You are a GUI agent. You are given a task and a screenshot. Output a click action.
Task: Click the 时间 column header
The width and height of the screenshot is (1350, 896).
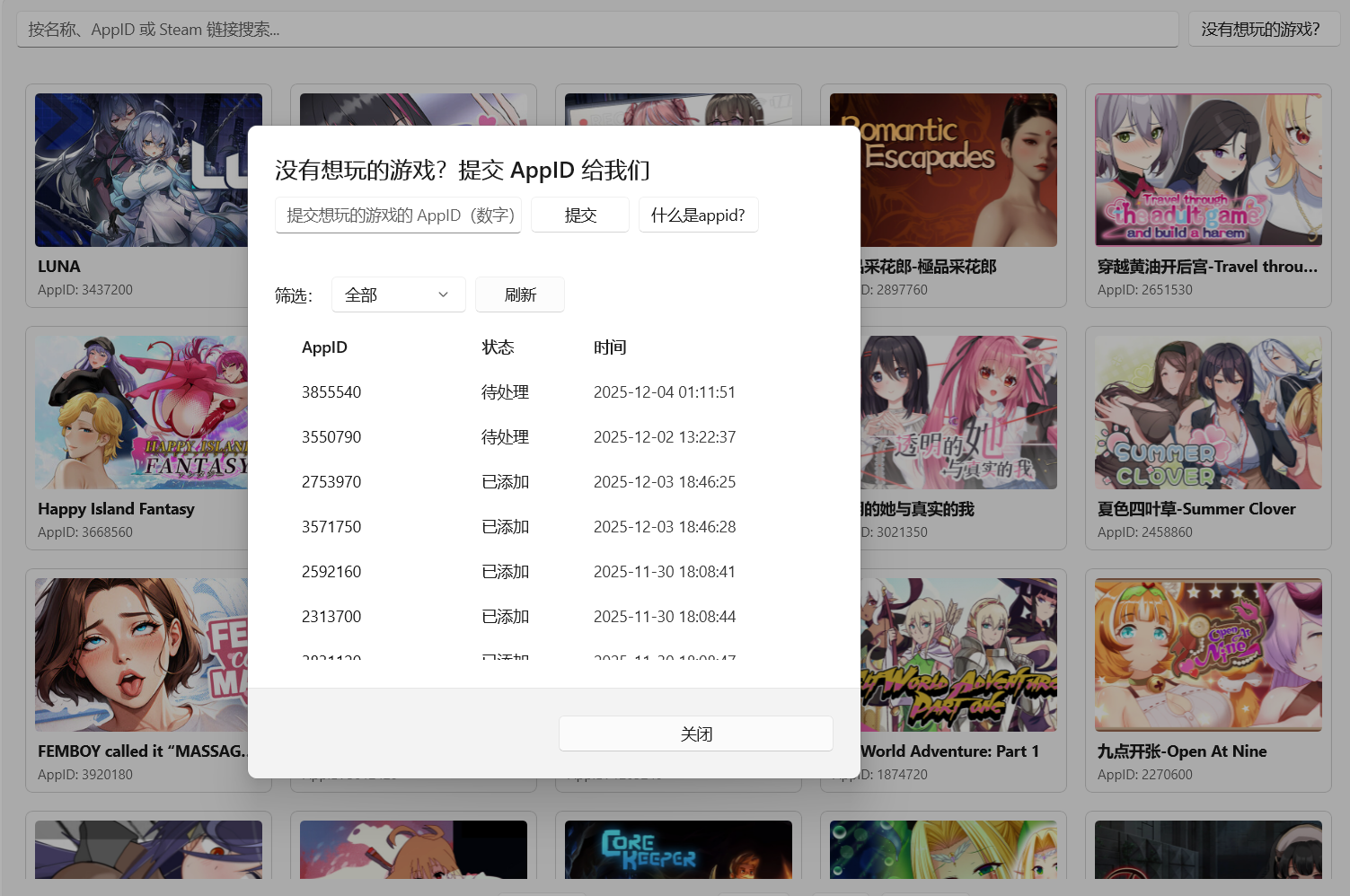click(x=610, y=347)
